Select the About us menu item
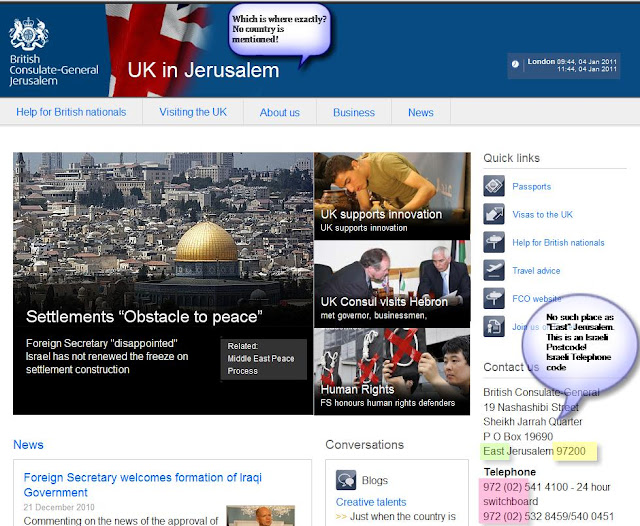This screenshot has width=640, height=526. point(280,113)
